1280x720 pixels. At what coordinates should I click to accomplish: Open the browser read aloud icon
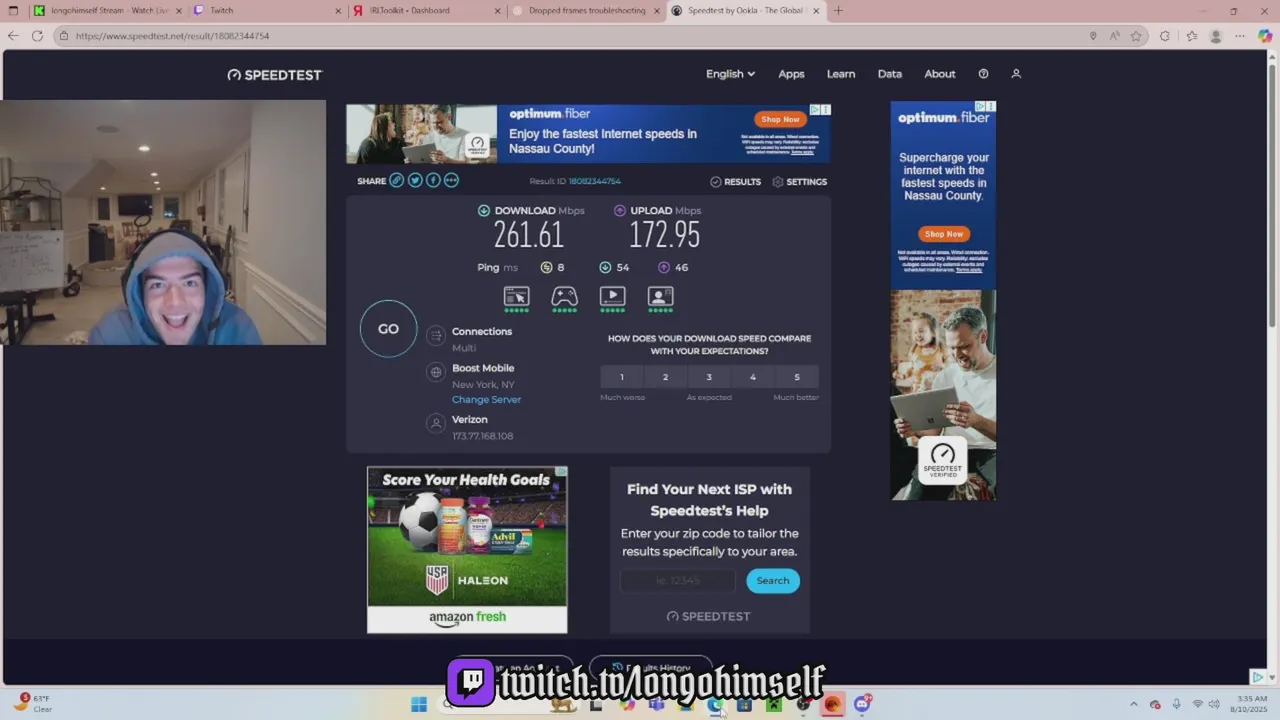1114,36
